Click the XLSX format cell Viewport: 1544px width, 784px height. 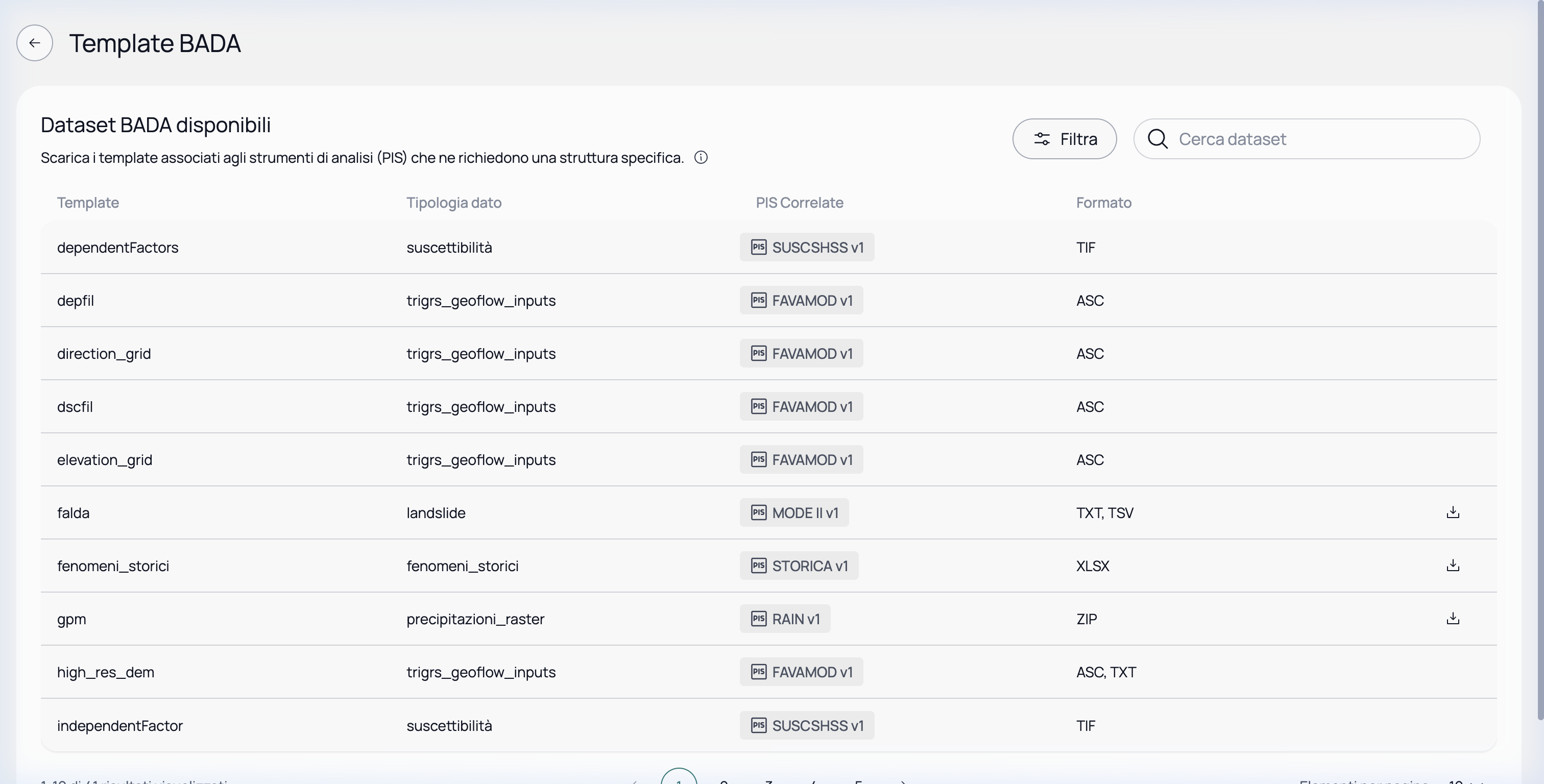click(x=1093, y=566)
